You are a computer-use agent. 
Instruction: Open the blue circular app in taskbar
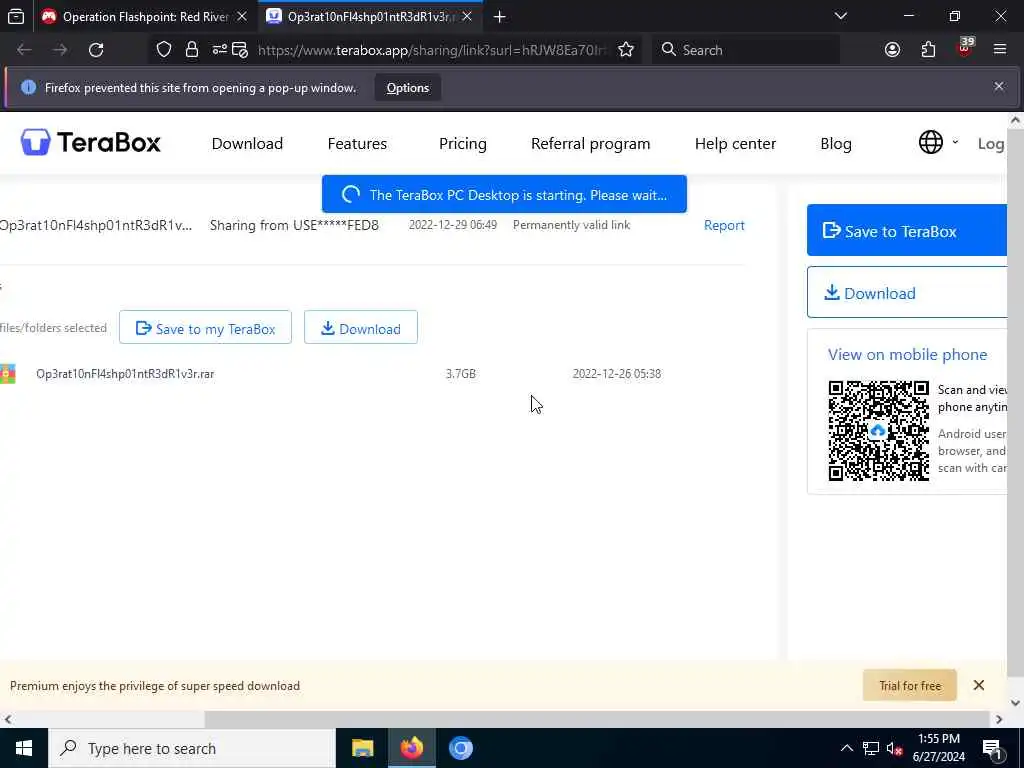(x=460, y=748)
